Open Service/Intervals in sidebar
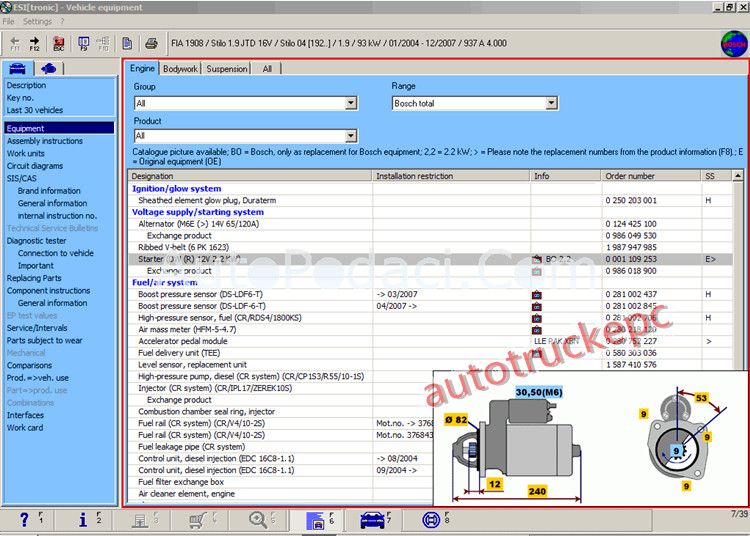 [x=37, y=328]
